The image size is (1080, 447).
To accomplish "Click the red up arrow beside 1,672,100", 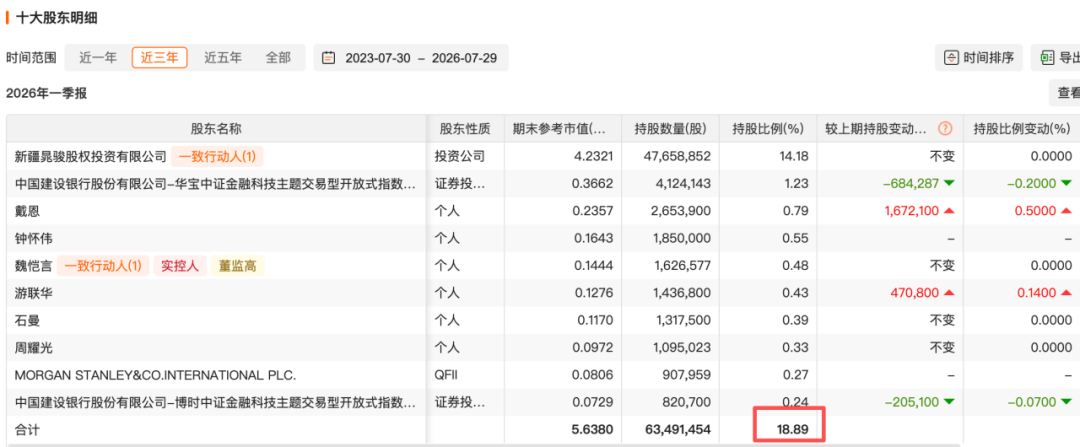I will click(x=950, y=211).
